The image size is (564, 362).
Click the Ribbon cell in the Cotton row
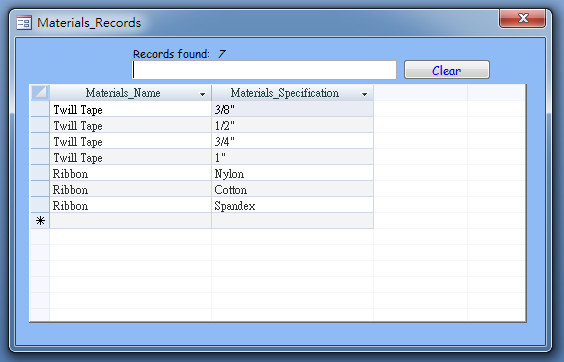coord(131,189)
